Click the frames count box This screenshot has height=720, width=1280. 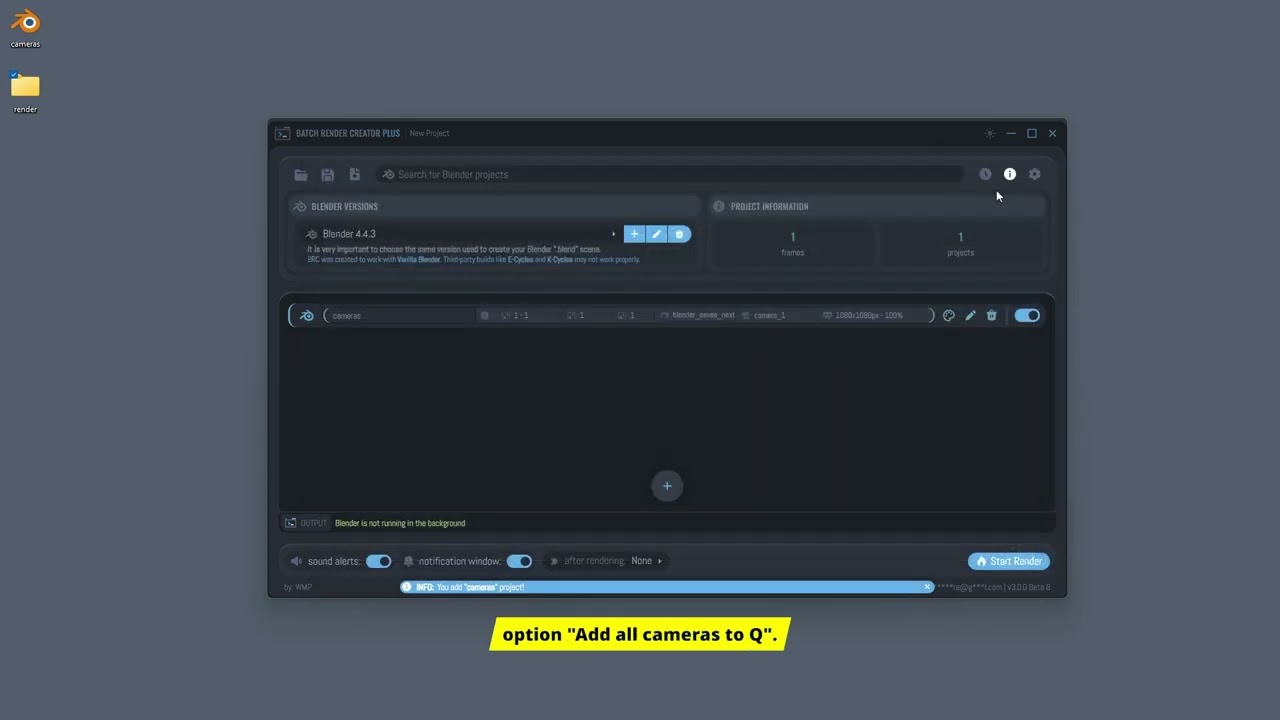point(793,244)
